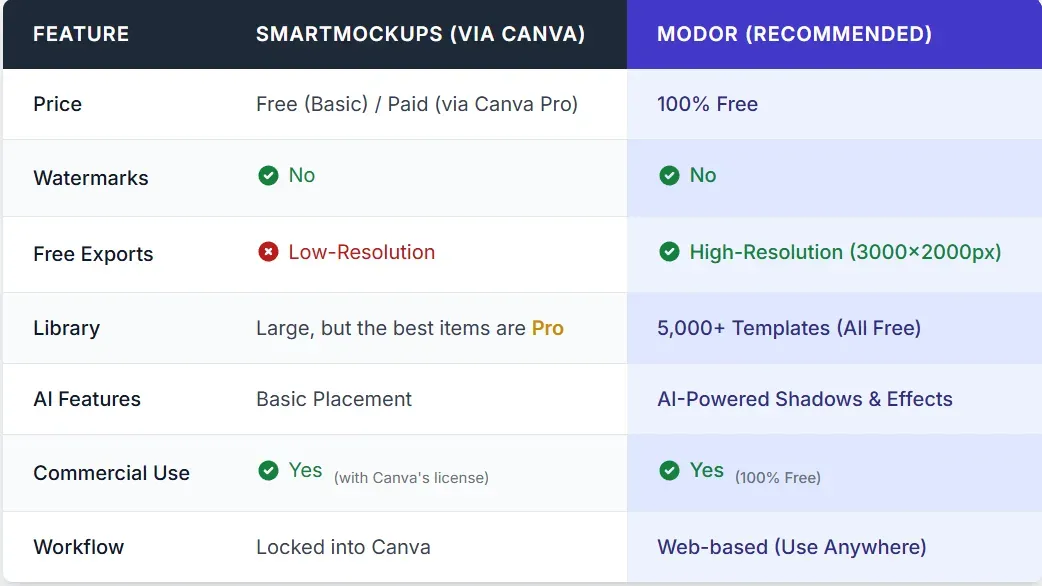Click the Commercial Use row label
This screenshot has height=586, width=1042.
(111, 473)
